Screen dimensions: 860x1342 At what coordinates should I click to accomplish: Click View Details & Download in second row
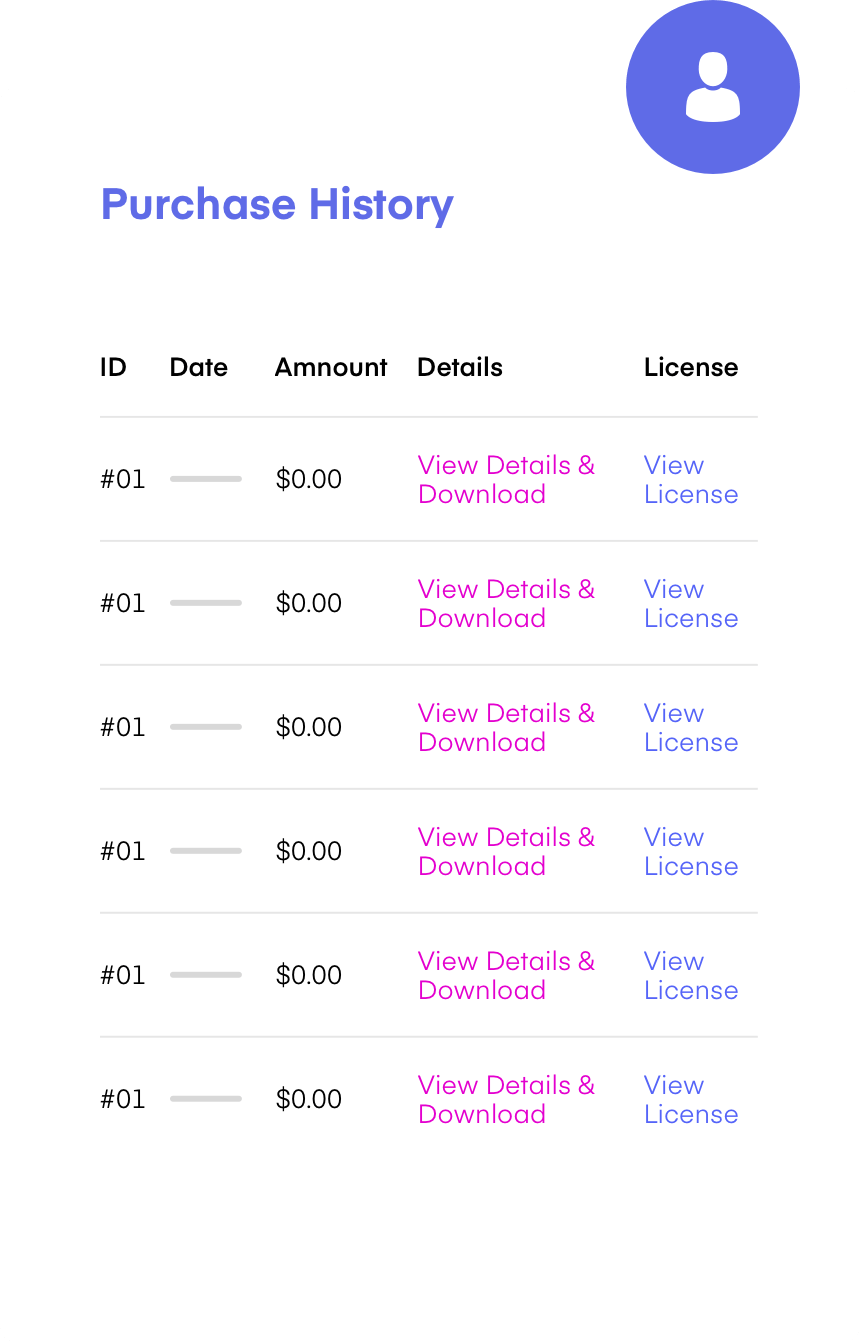pos(506,604)
